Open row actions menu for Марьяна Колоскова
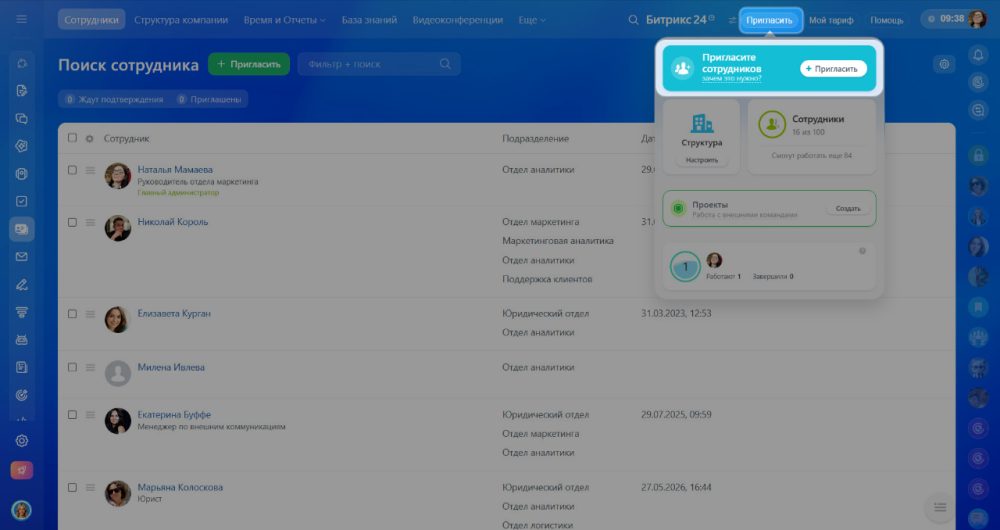Screen dimensions: 1000x530 tap(90, 488)
